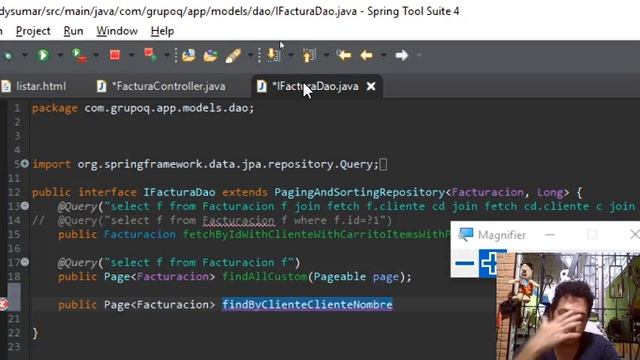Open dropdown beside Next Annotation icon
This screenshot has height=360, width=640.
coord(291,55)
